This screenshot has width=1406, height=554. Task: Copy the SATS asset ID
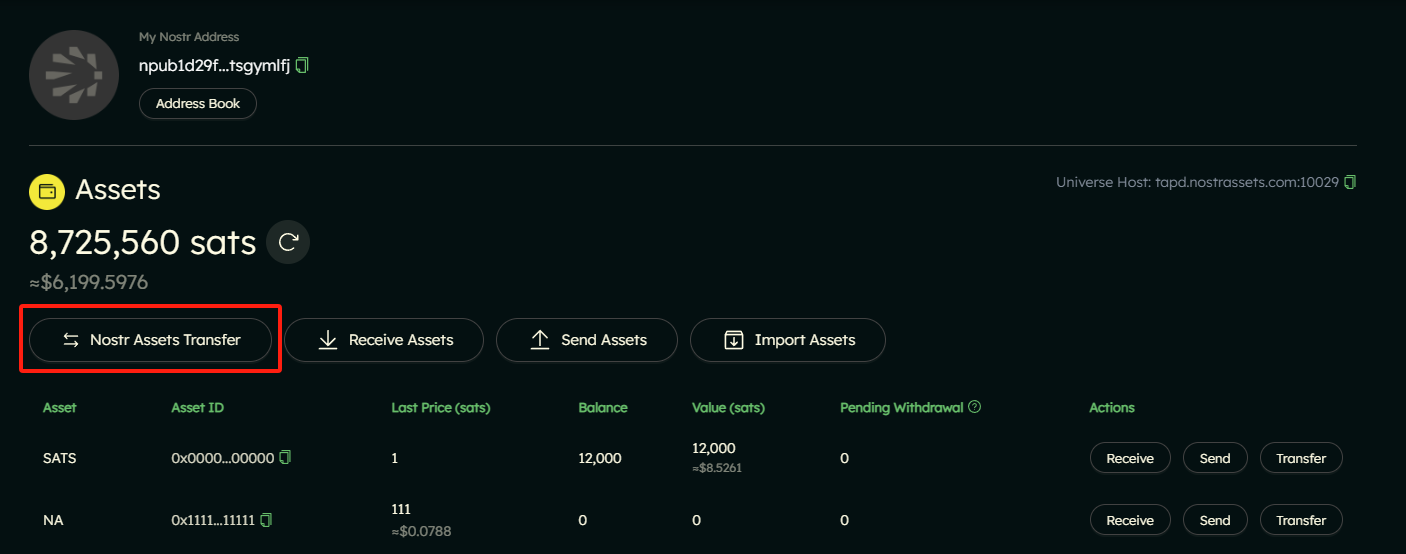point(286,458)
